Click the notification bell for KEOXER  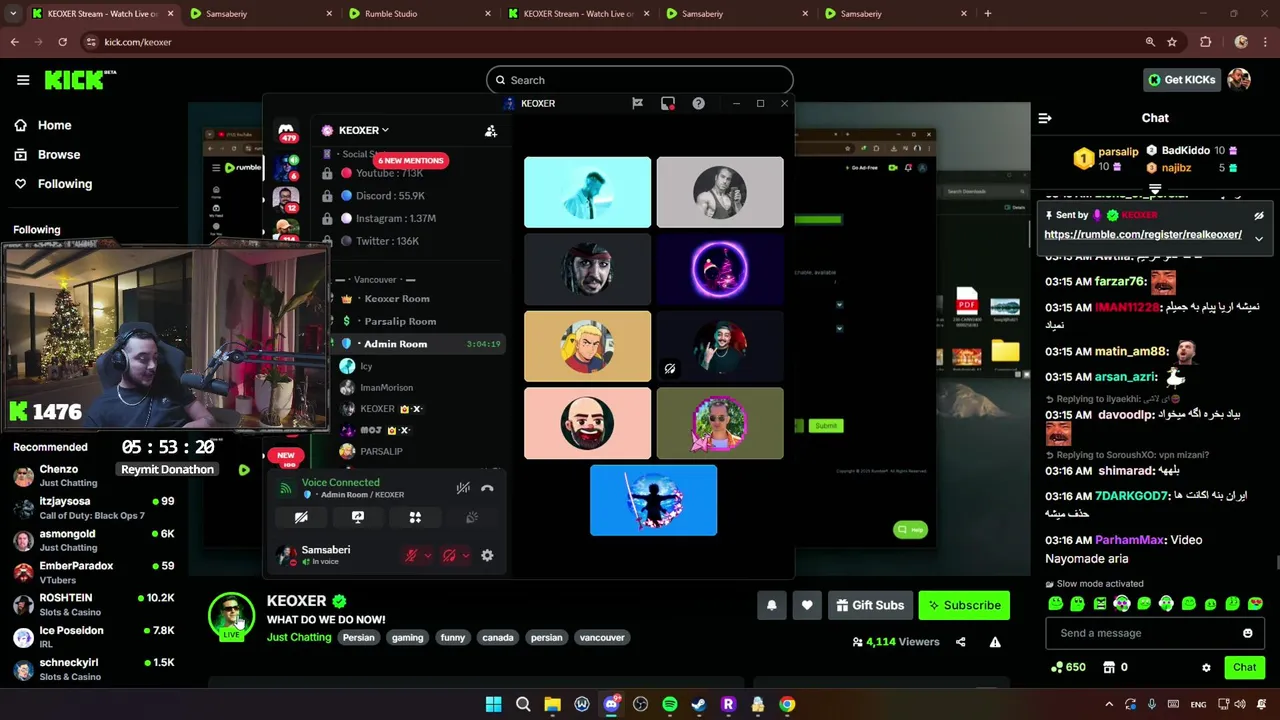pos(771,605)
